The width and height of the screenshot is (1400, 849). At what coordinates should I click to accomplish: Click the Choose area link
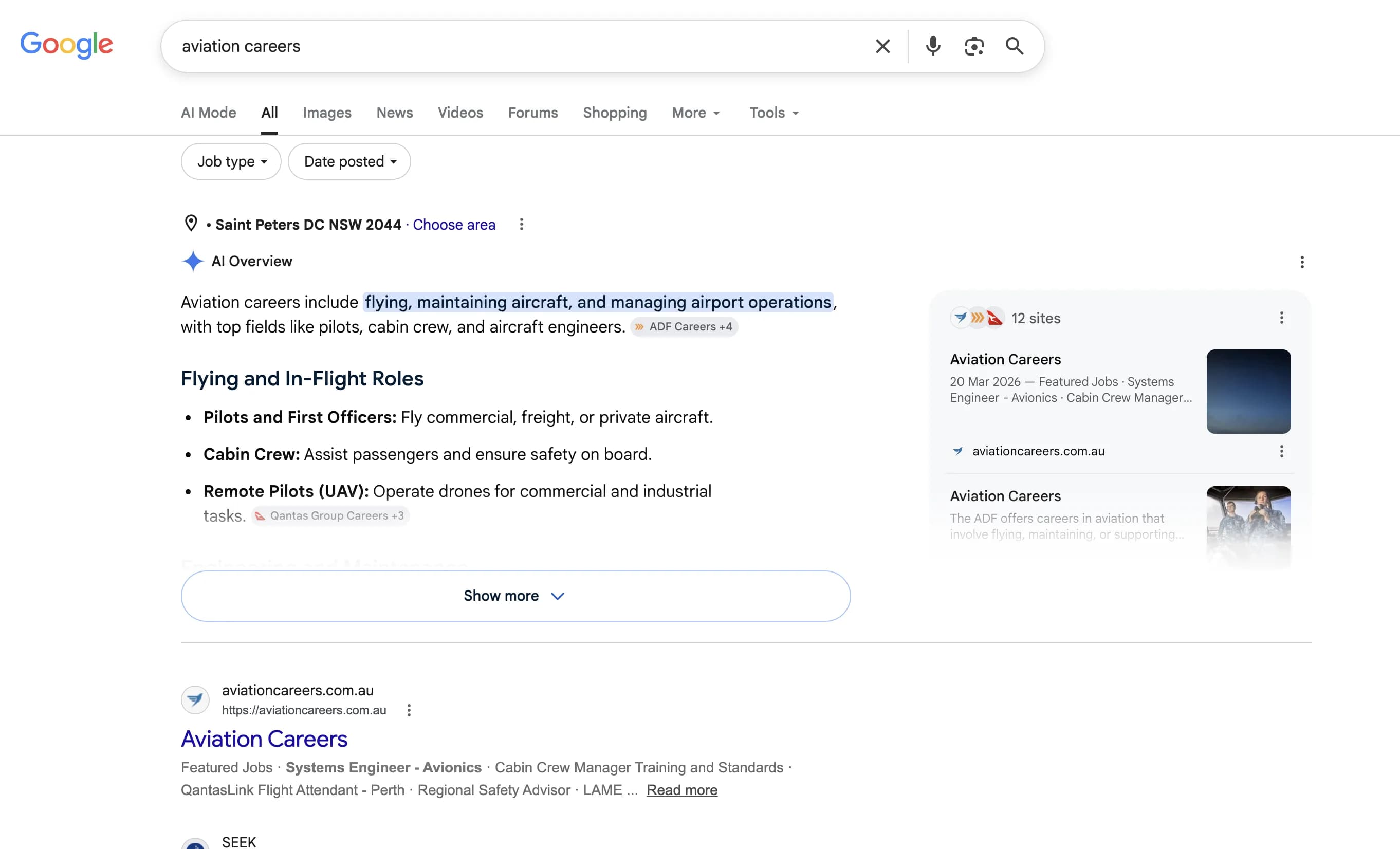click(454, 225)
